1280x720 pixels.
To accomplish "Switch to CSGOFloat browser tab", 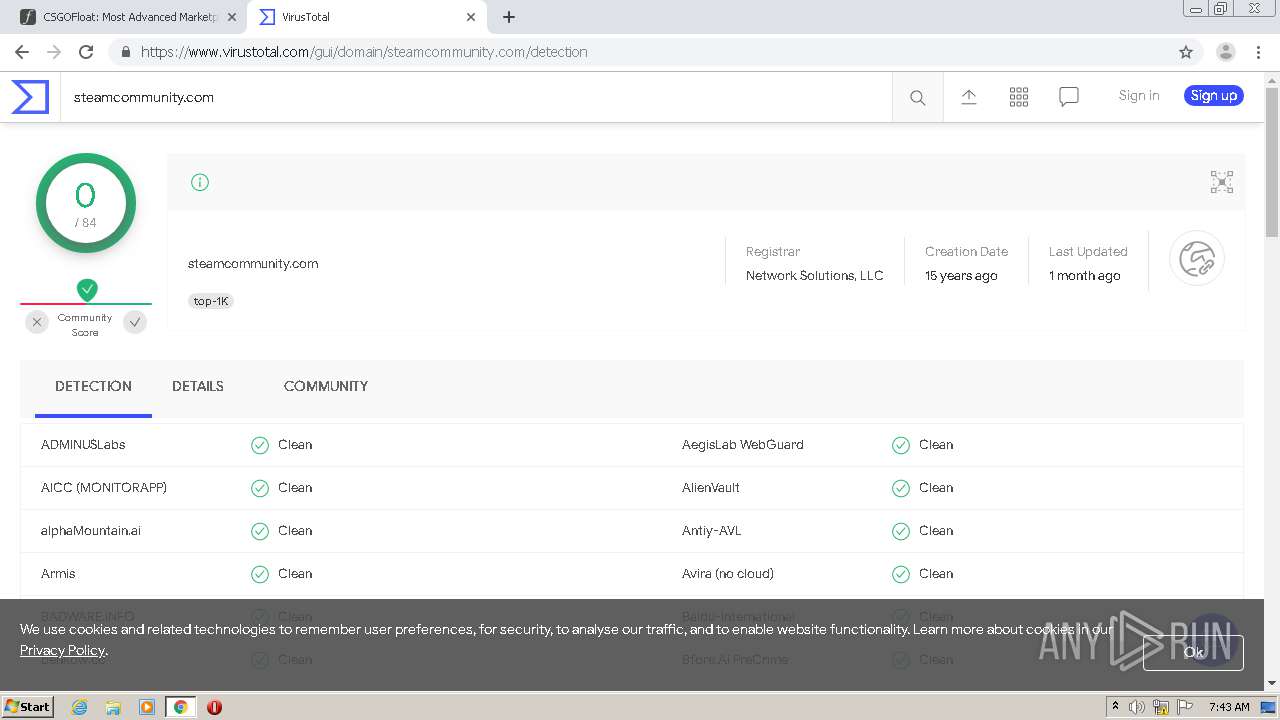I will [130, 17].
